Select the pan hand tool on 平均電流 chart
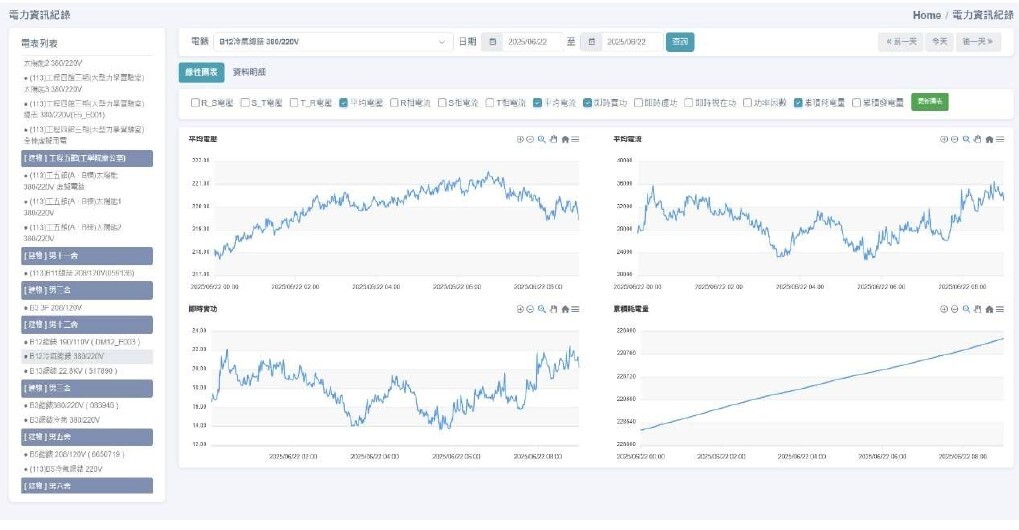The width and height of the screenshot is (1019, 530). click(977, 139)
